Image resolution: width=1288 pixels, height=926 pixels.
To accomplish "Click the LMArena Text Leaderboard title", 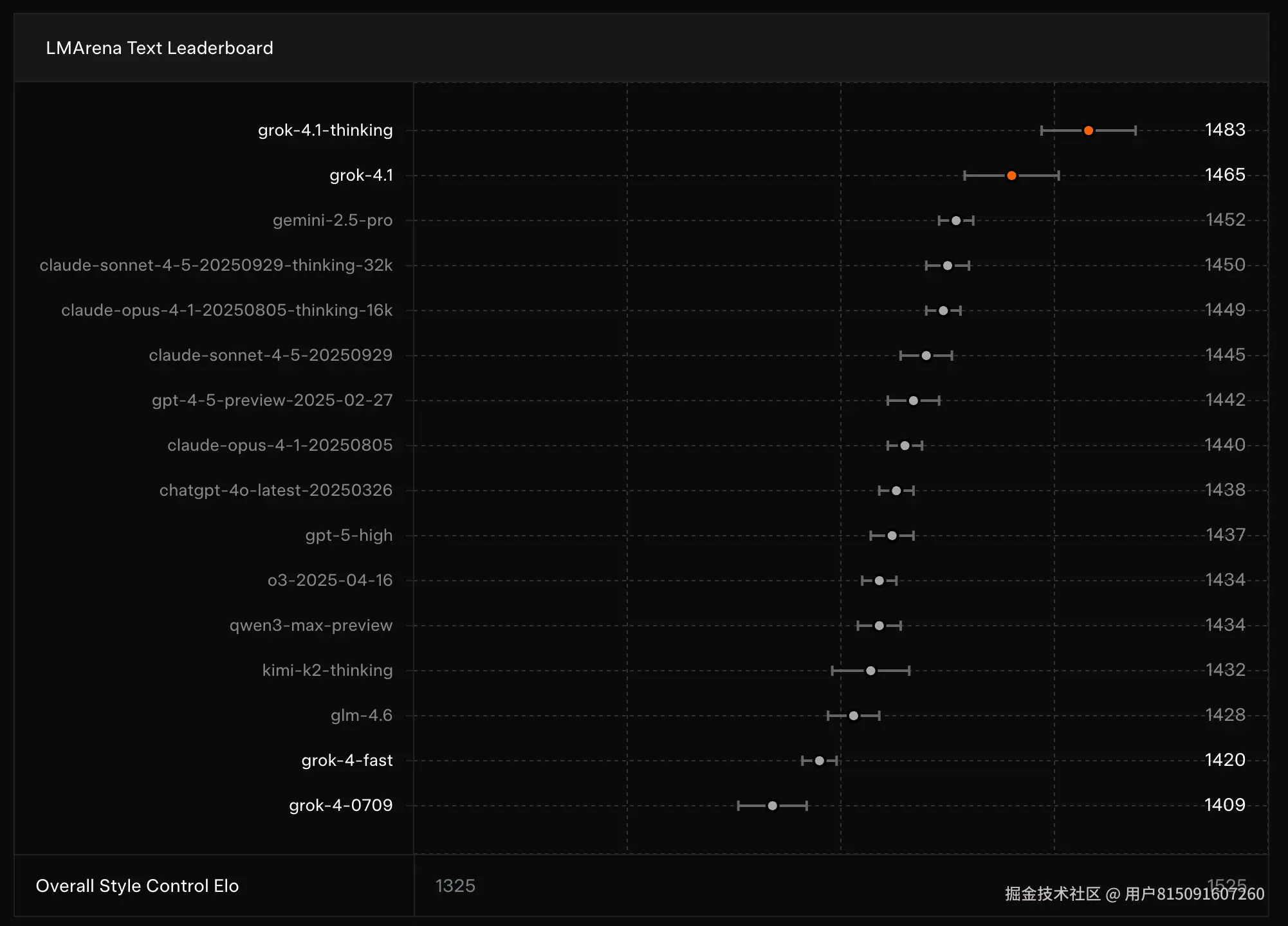I will click(x=160, y=48).
